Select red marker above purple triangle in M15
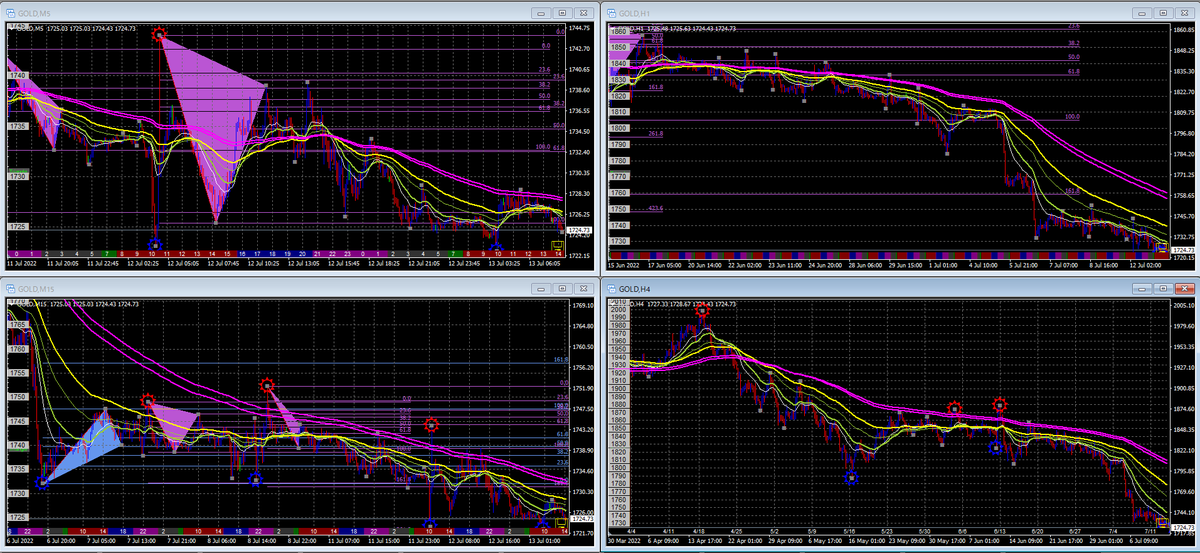The height and width of the screenshot is (553, 1200). [148, 401]
